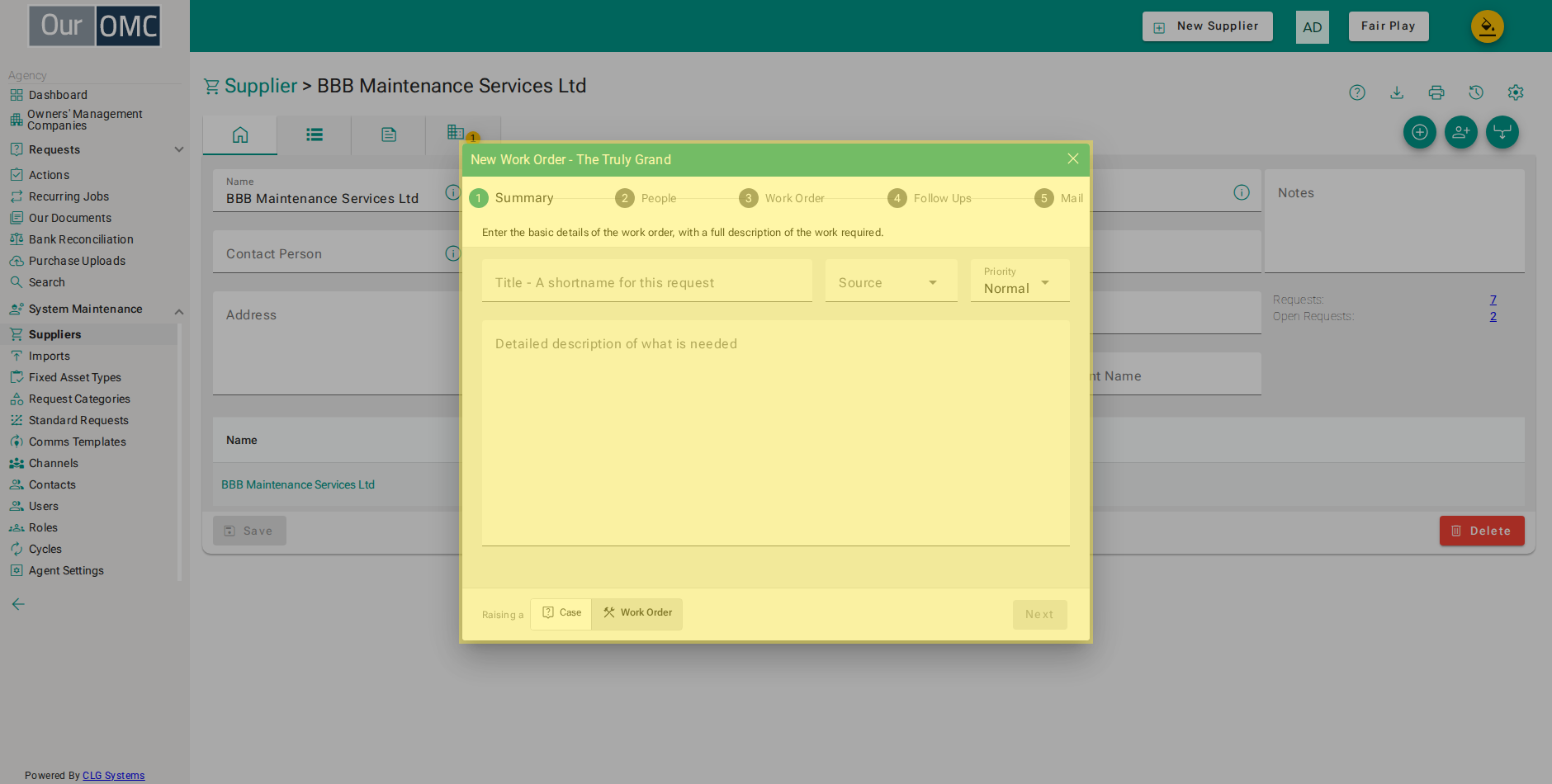Click the download icon in the page header
The height and width of the screenshot is (784, 1552).
[x=1397, y=92]
